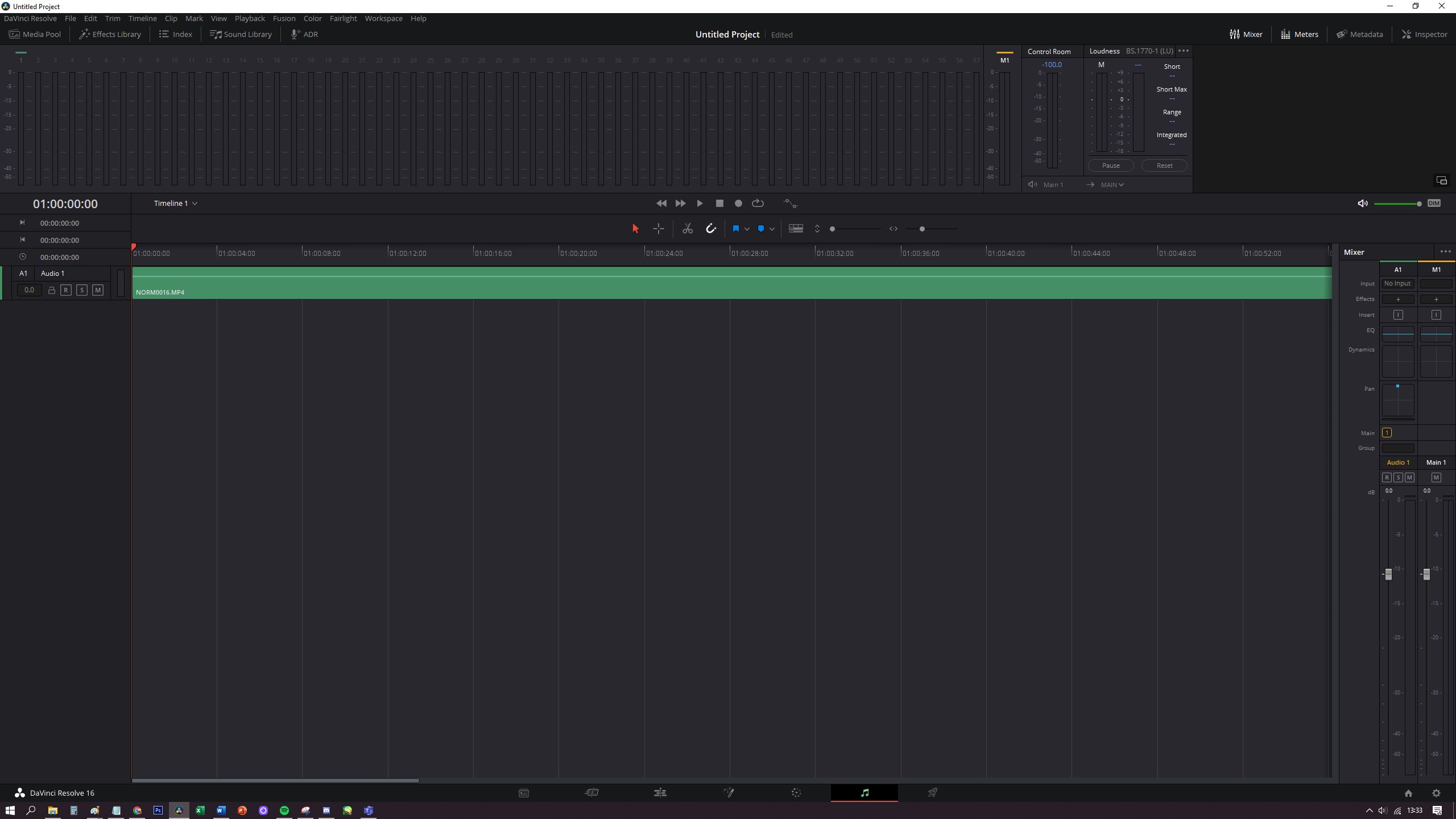Screen dimensions: 1456x819
Task: Click the record button in transport
Action: coord(738,203)
